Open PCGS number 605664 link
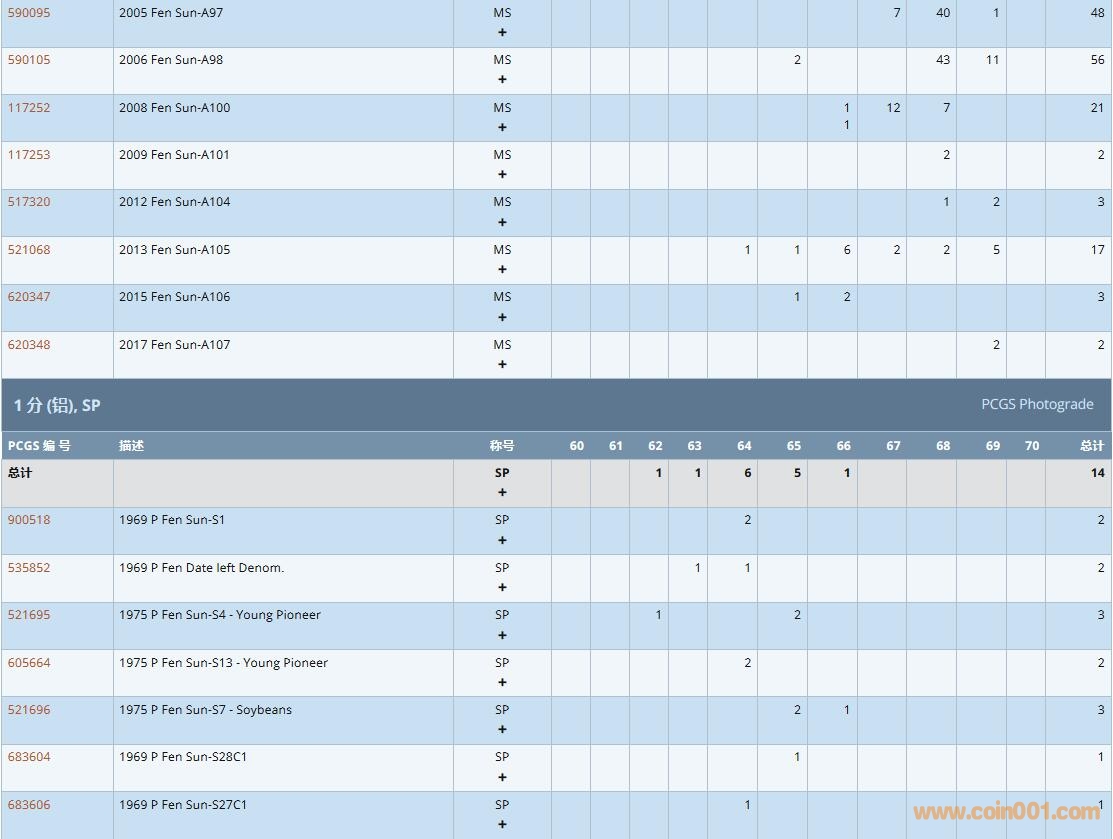 tap(29, 662)
